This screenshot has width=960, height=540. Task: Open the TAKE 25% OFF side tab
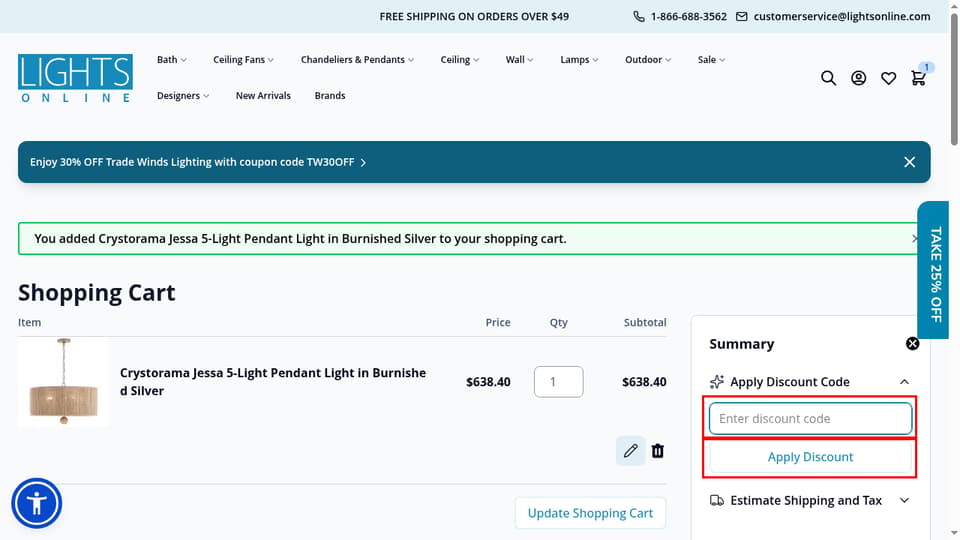933,270
